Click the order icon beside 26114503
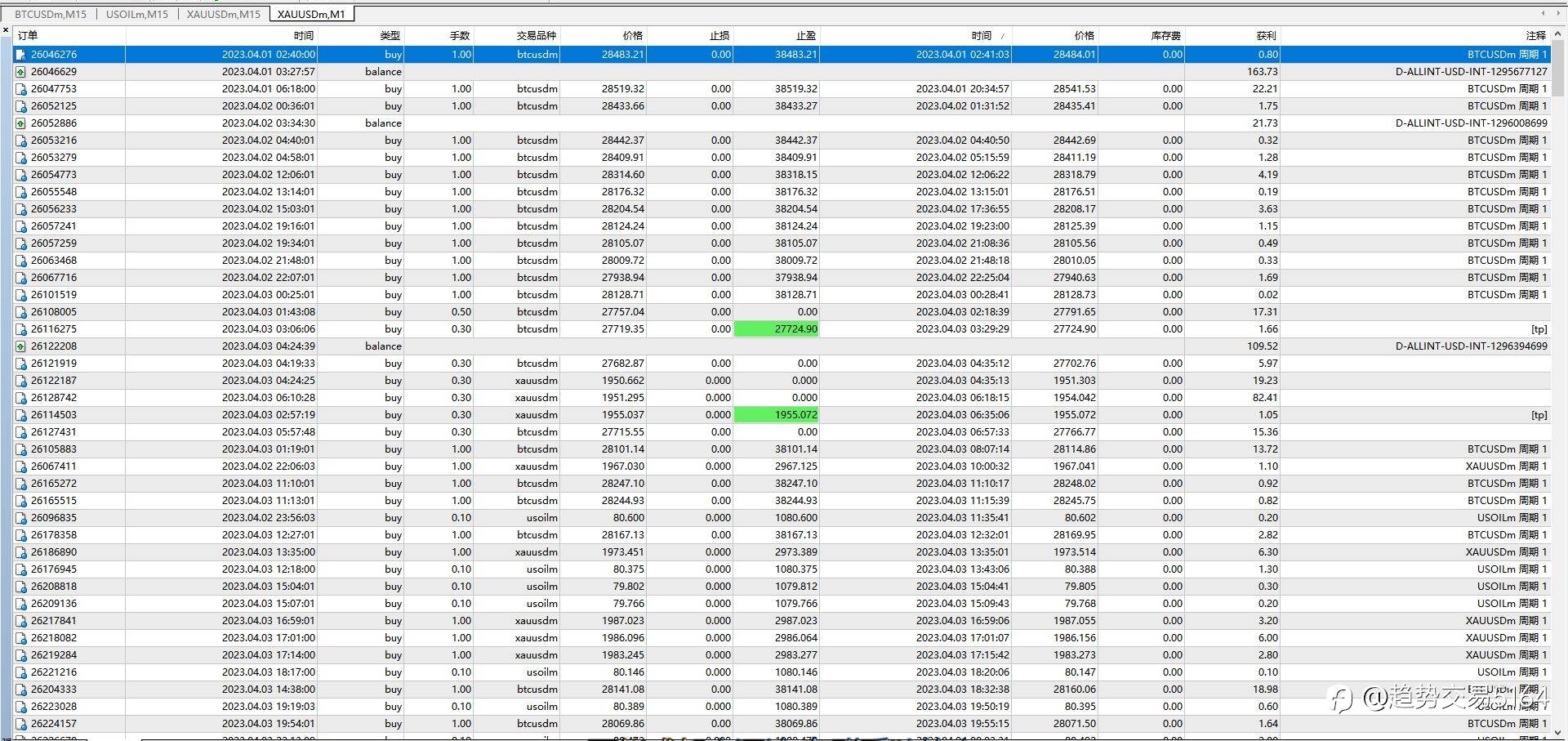 (x=20, y=415)
